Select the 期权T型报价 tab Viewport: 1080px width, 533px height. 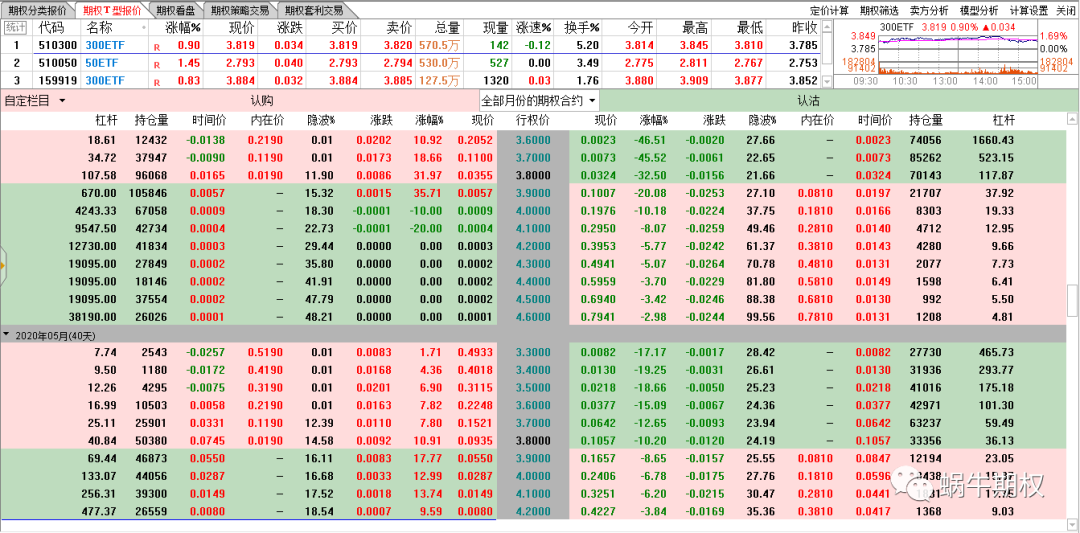point(112,10)
